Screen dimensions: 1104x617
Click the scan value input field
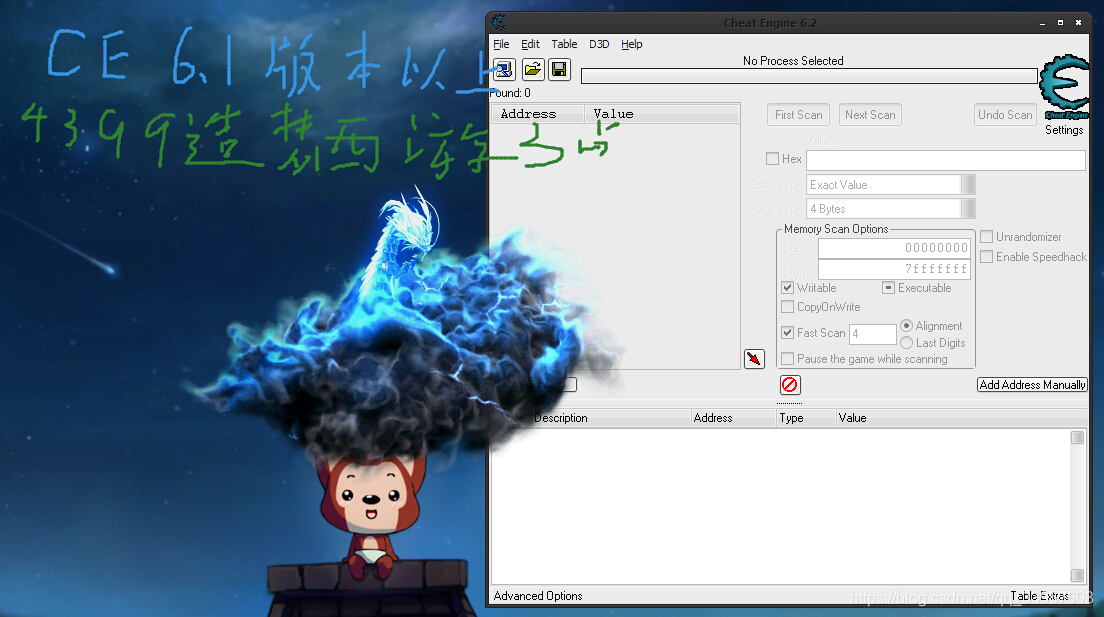pos(946,160)
